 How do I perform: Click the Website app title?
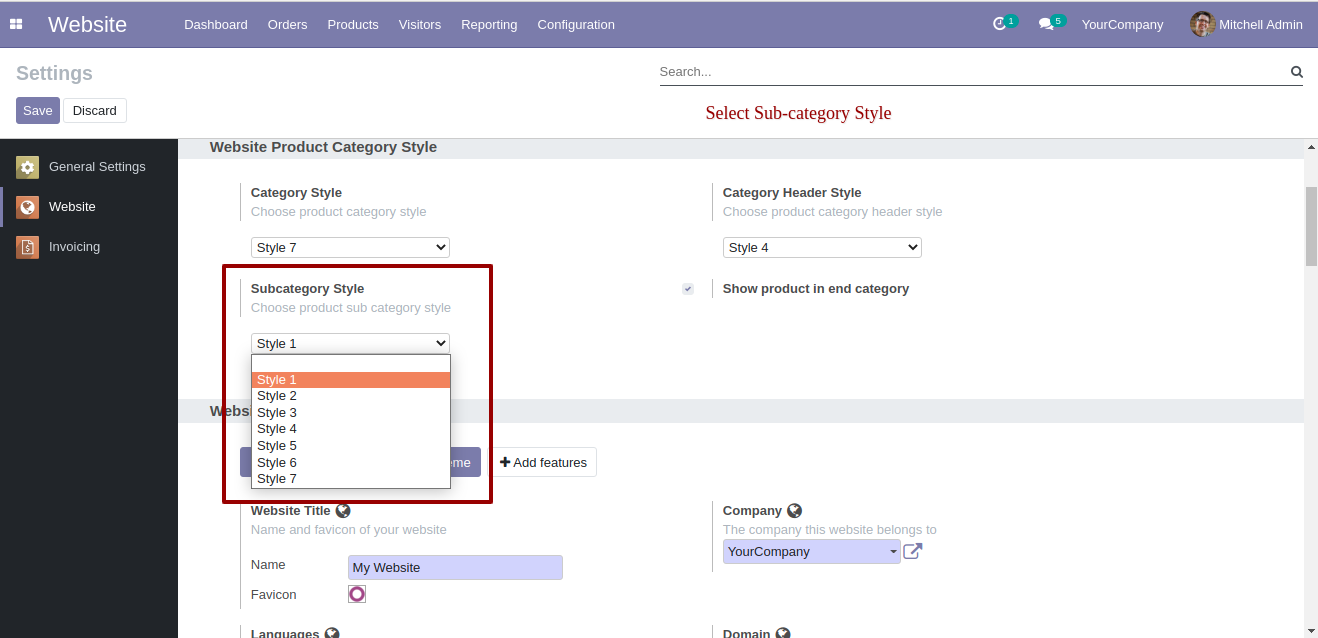(87, 24)
